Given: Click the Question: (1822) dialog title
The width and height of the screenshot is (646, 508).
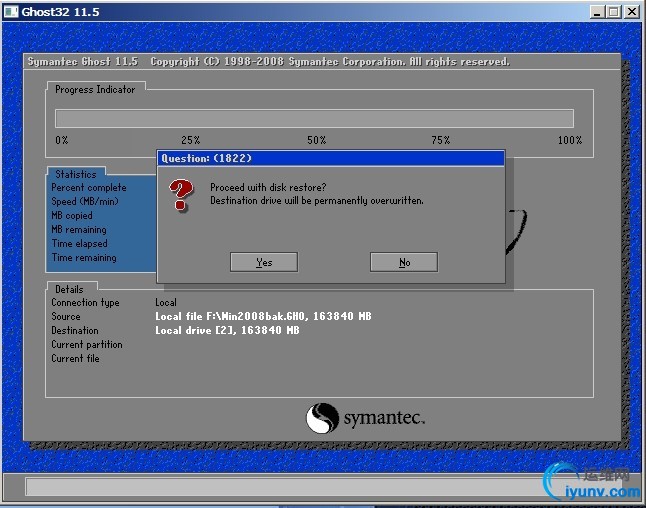Looking at the screenshot, I should point(206,158).
